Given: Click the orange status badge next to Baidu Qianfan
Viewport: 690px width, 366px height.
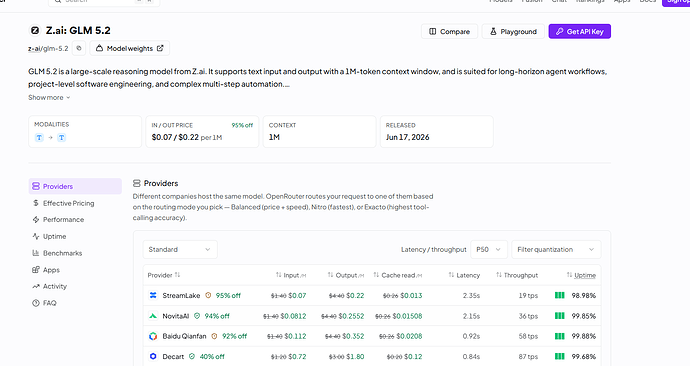Looking at the screenshot, I should (214, 336).
